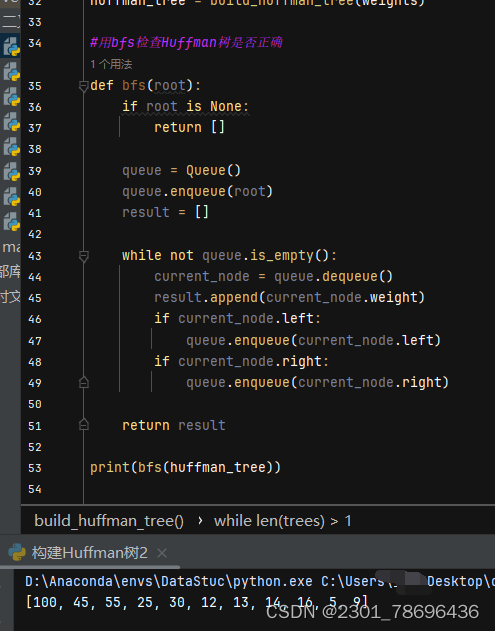Open Python file icon beside line 41
The image size is (495, 631).
click(11, 222)
